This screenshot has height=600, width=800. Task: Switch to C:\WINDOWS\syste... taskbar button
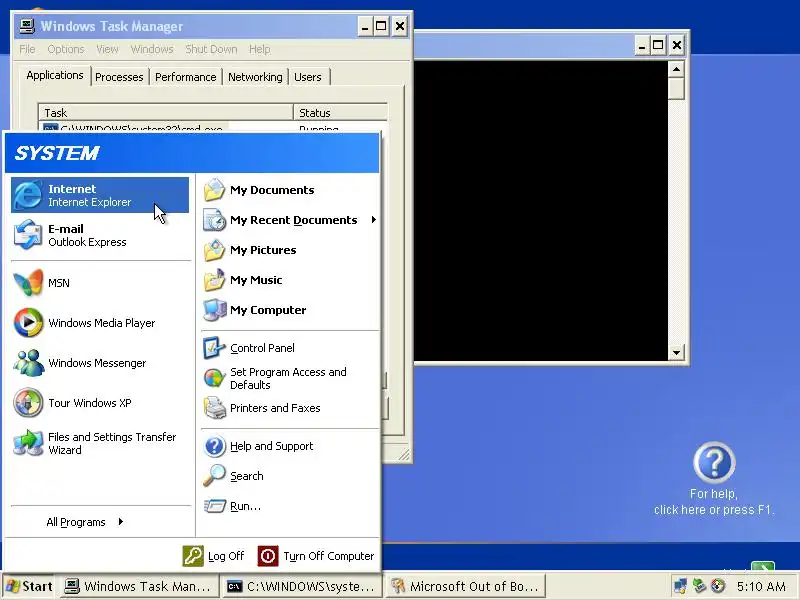(x=303, y=587)
